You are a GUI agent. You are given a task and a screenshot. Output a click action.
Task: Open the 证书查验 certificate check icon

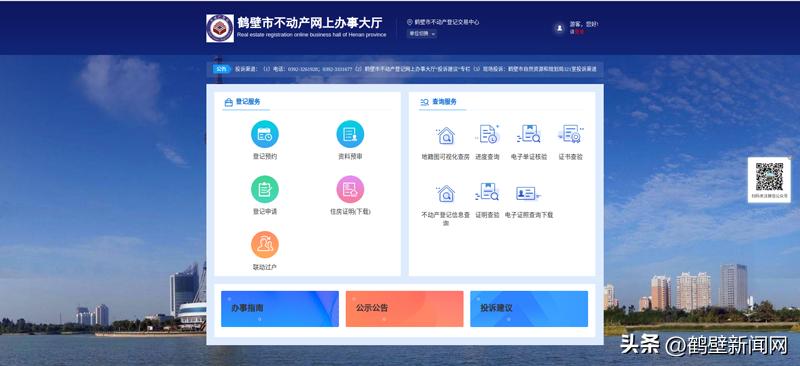pyautogui.click(x=570, y=134)
